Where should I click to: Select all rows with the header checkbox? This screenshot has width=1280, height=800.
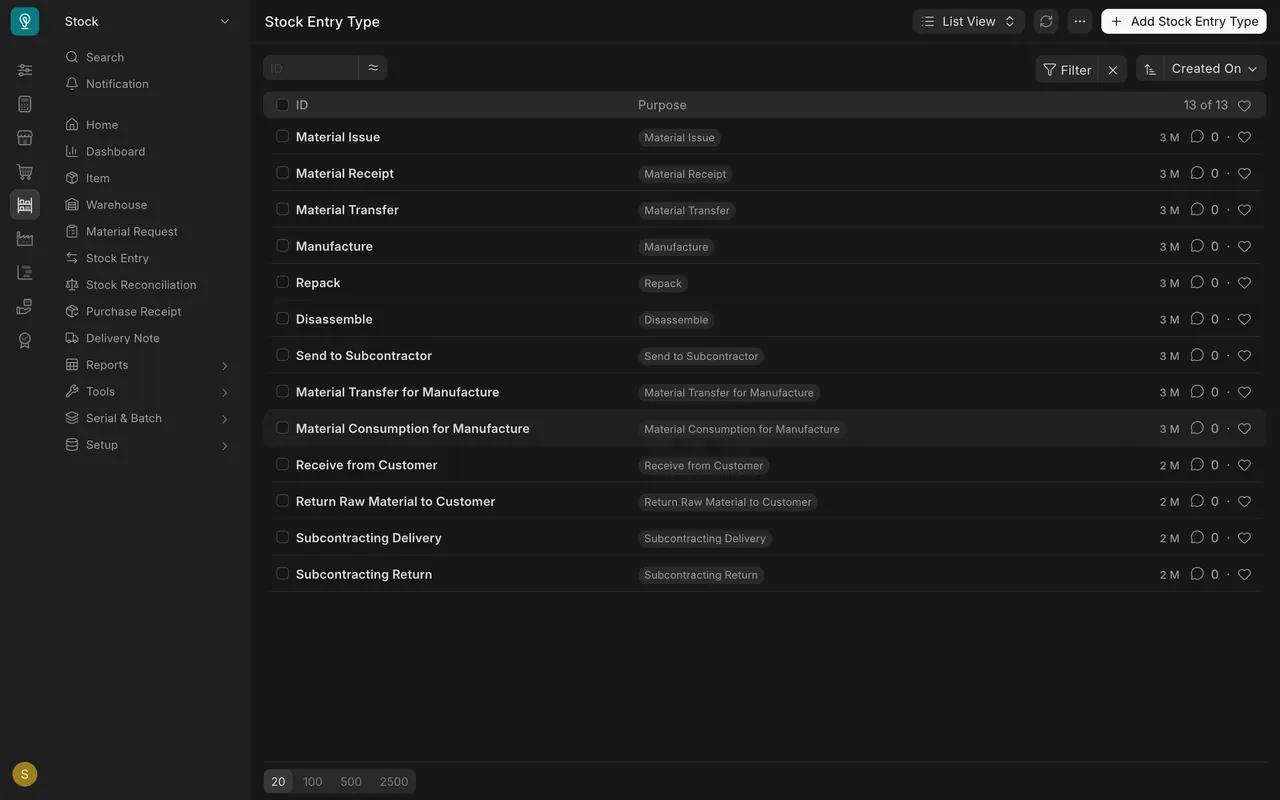(282, 105)
